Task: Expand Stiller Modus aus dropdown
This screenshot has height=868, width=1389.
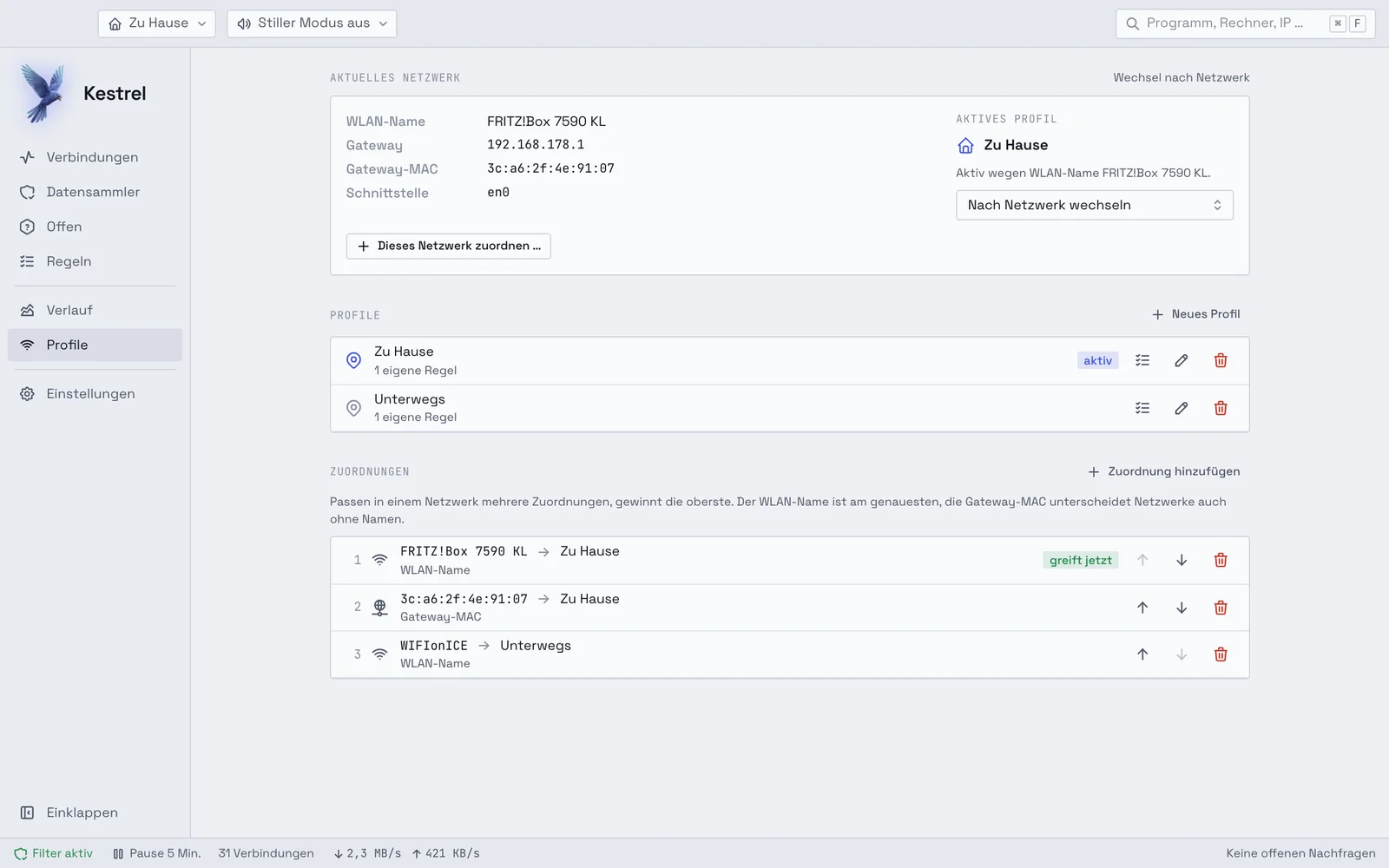Action: pos(312,23)
